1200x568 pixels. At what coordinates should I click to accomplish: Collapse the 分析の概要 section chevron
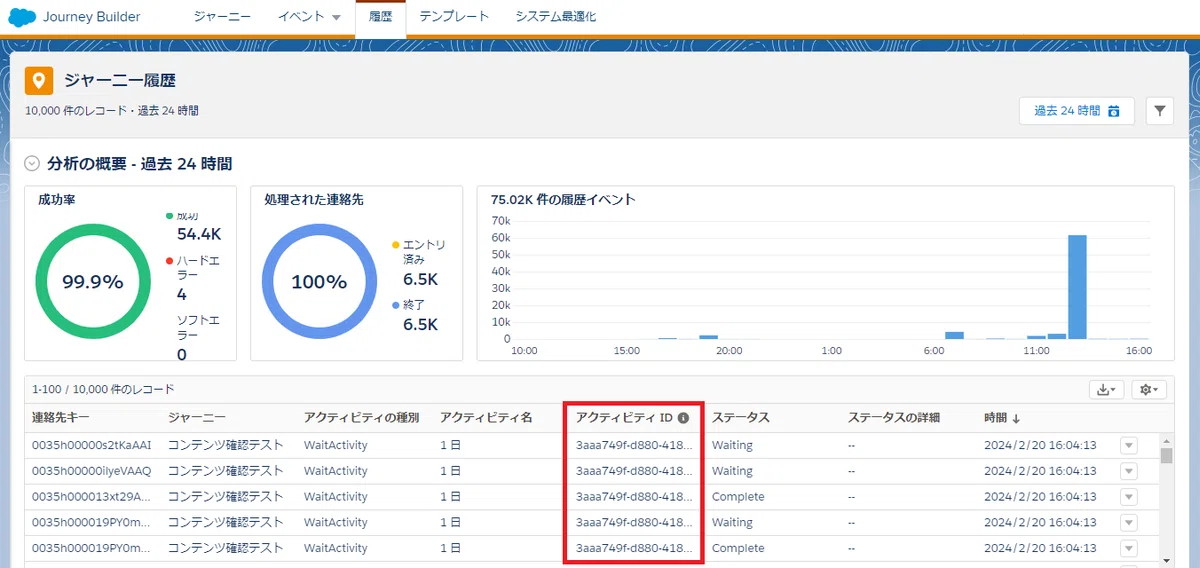[32, 164]
